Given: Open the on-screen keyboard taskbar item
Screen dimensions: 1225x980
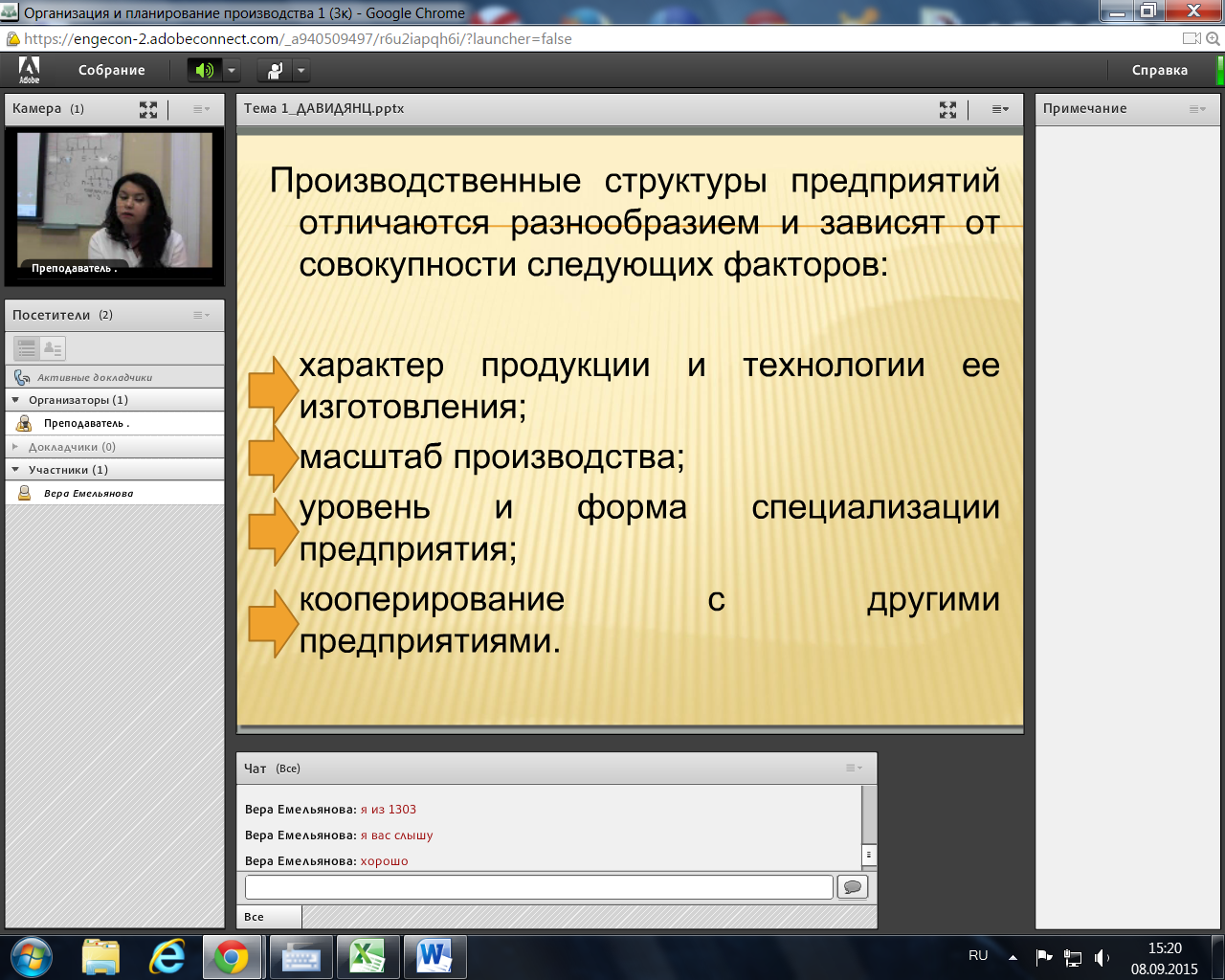Looking at the screenshot, I should click(x=301, y=957).
